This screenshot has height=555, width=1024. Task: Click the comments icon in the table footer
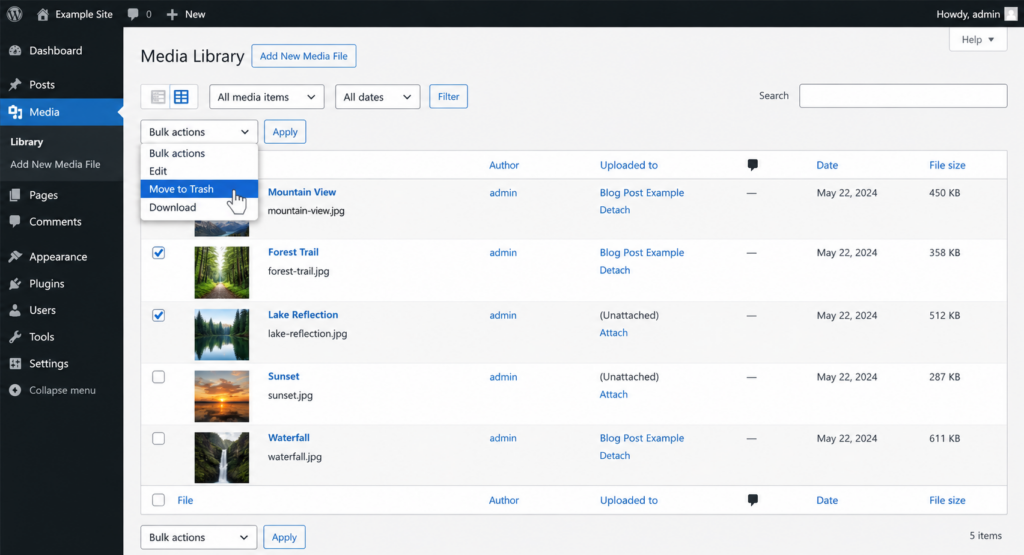tap(752, 500)
